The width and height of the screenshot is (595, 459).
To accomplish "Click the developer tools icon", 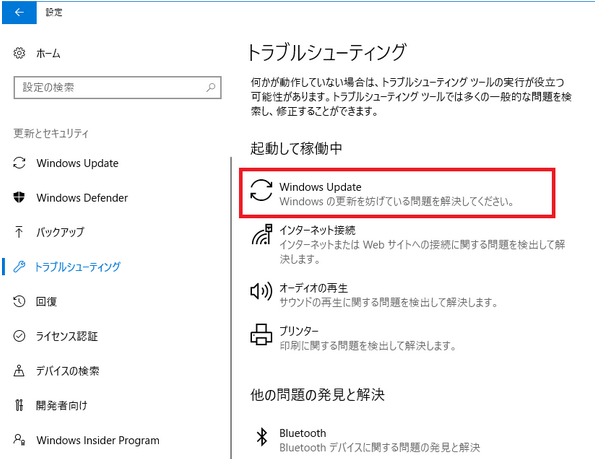I will pos(19,405).
